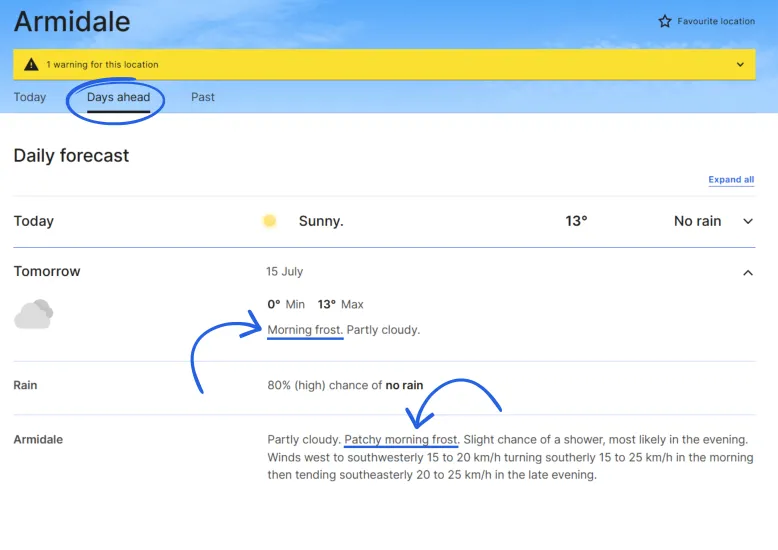Click the Daily forecast heading
Viewport: 778px width, 550px height.
pyautogui.click(x=71, y=155)
